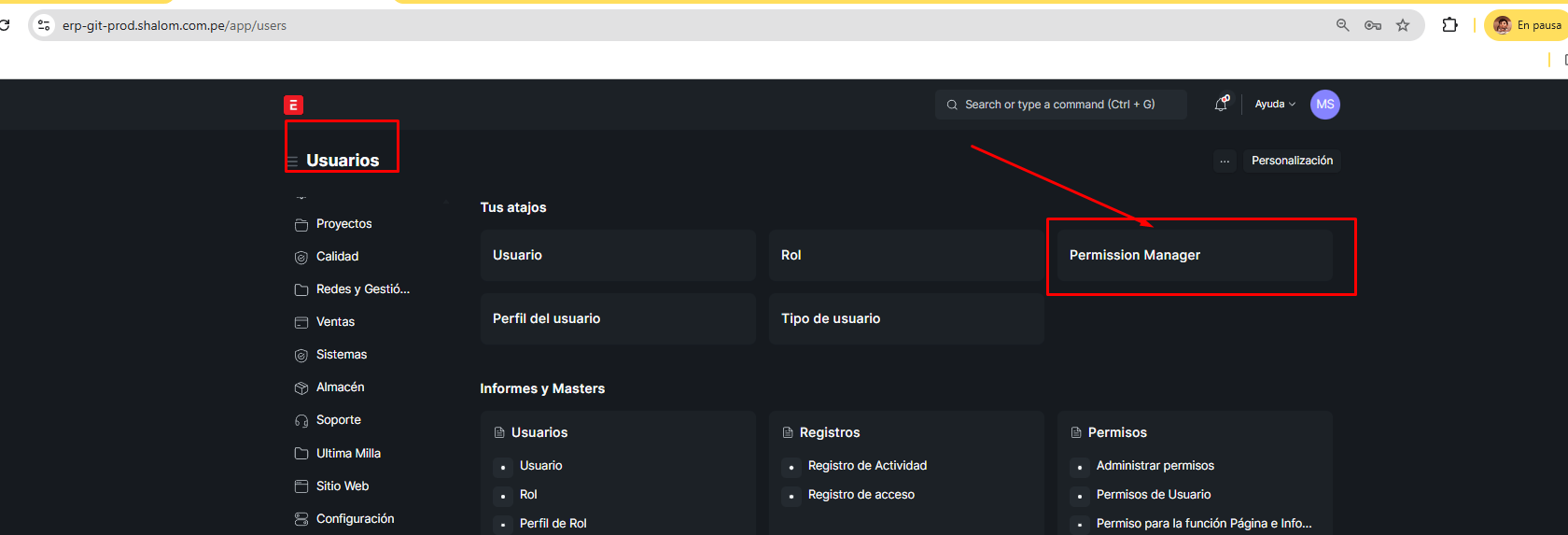Viewport: 1568px width, 535px height.
Task: Open the MS user avatar menu
Action: pos(1324,105)
